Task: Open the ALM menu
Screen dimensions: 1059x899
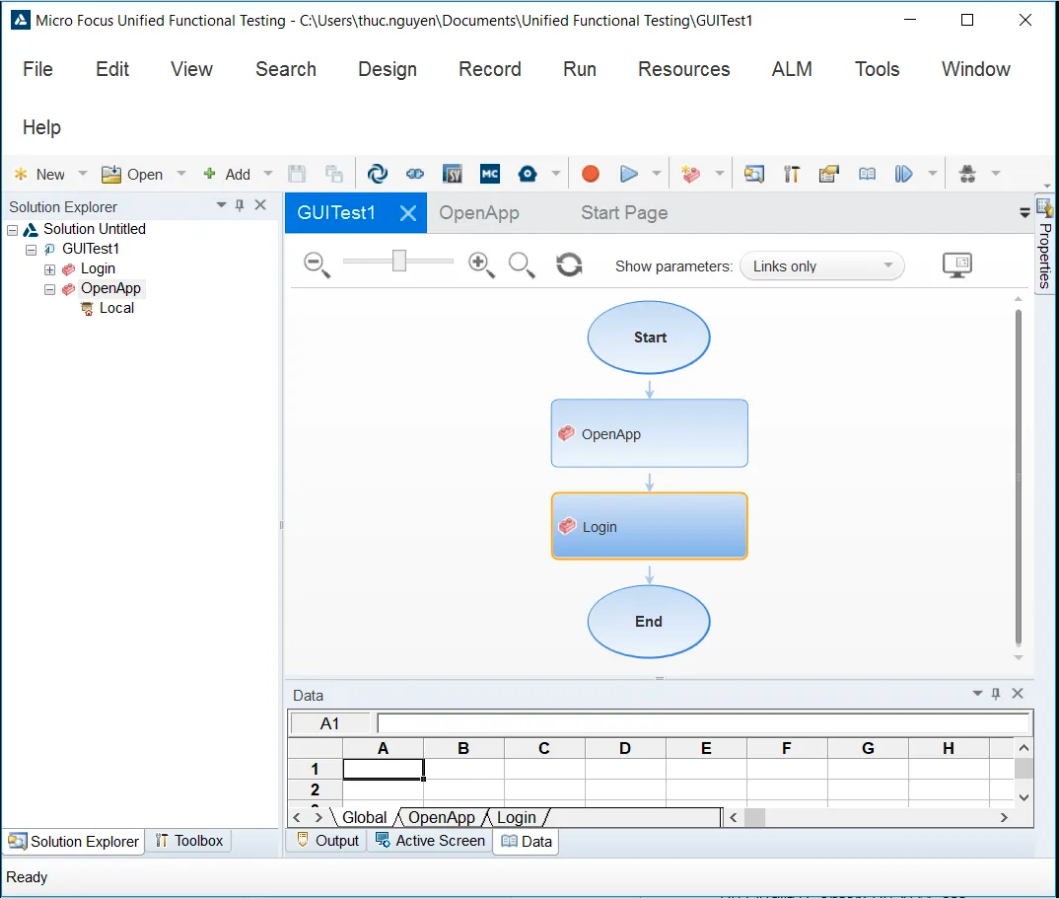Action: pos(792,69)
